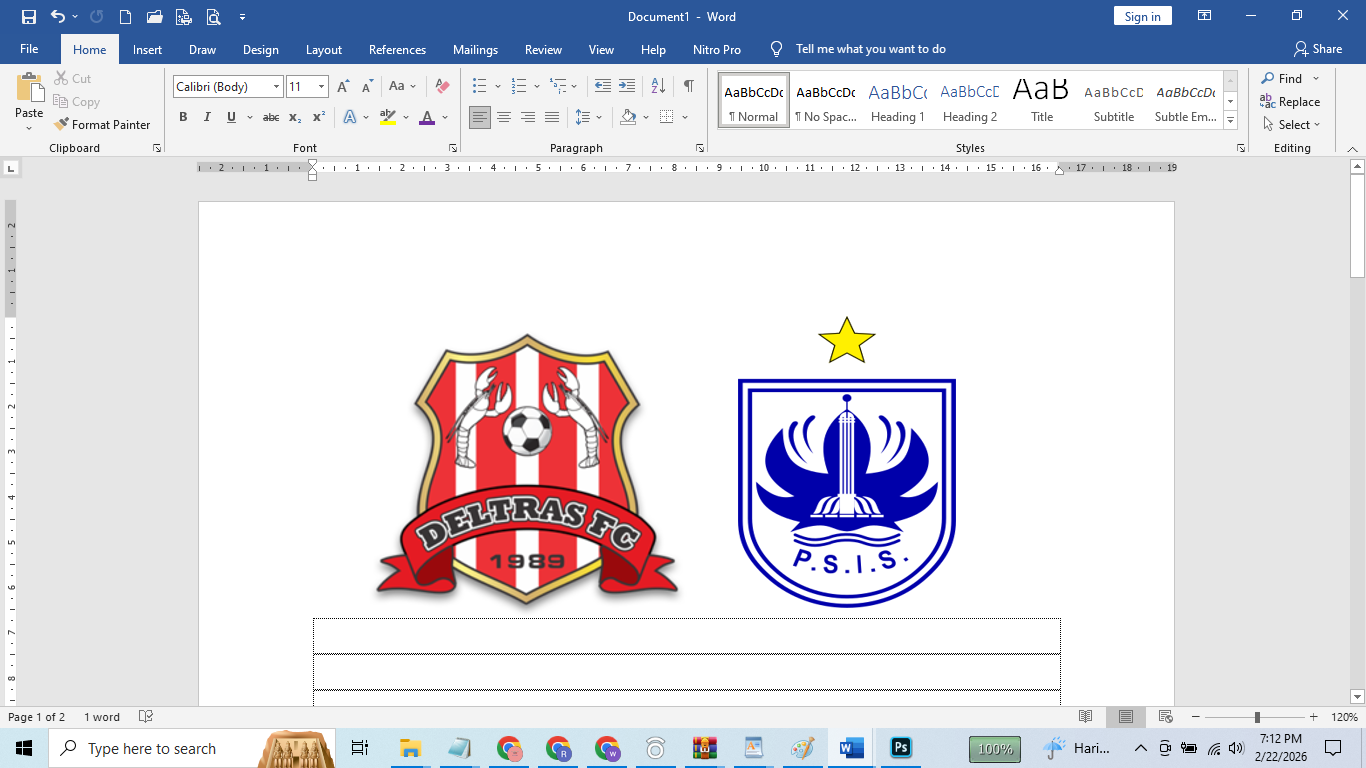The height and width of the screenshot is (768, 1366).
Task: Click the Paste clipboard icon
Action: coord(29,87)
